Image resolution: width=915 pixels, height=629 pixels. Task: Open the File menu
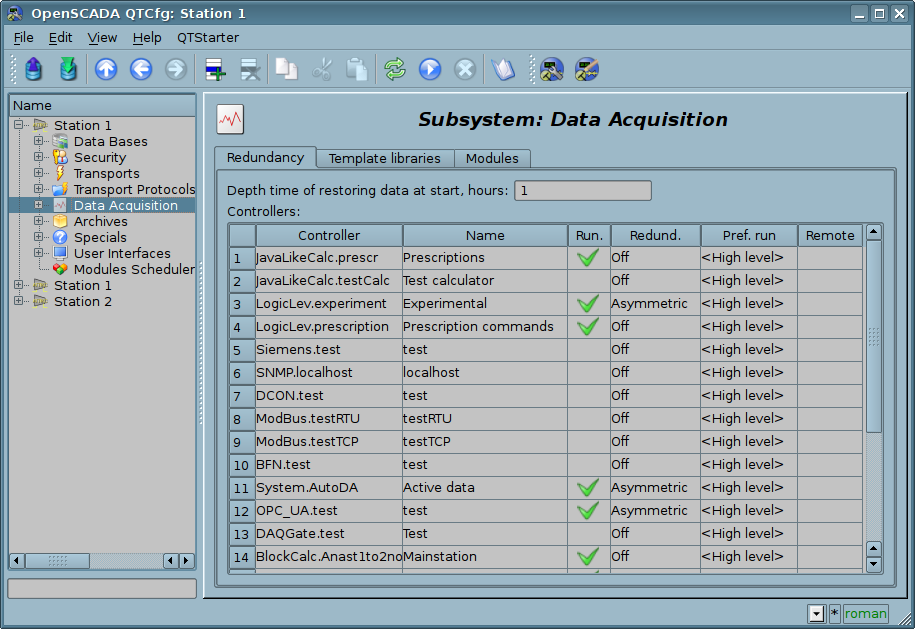click(23, 38)
